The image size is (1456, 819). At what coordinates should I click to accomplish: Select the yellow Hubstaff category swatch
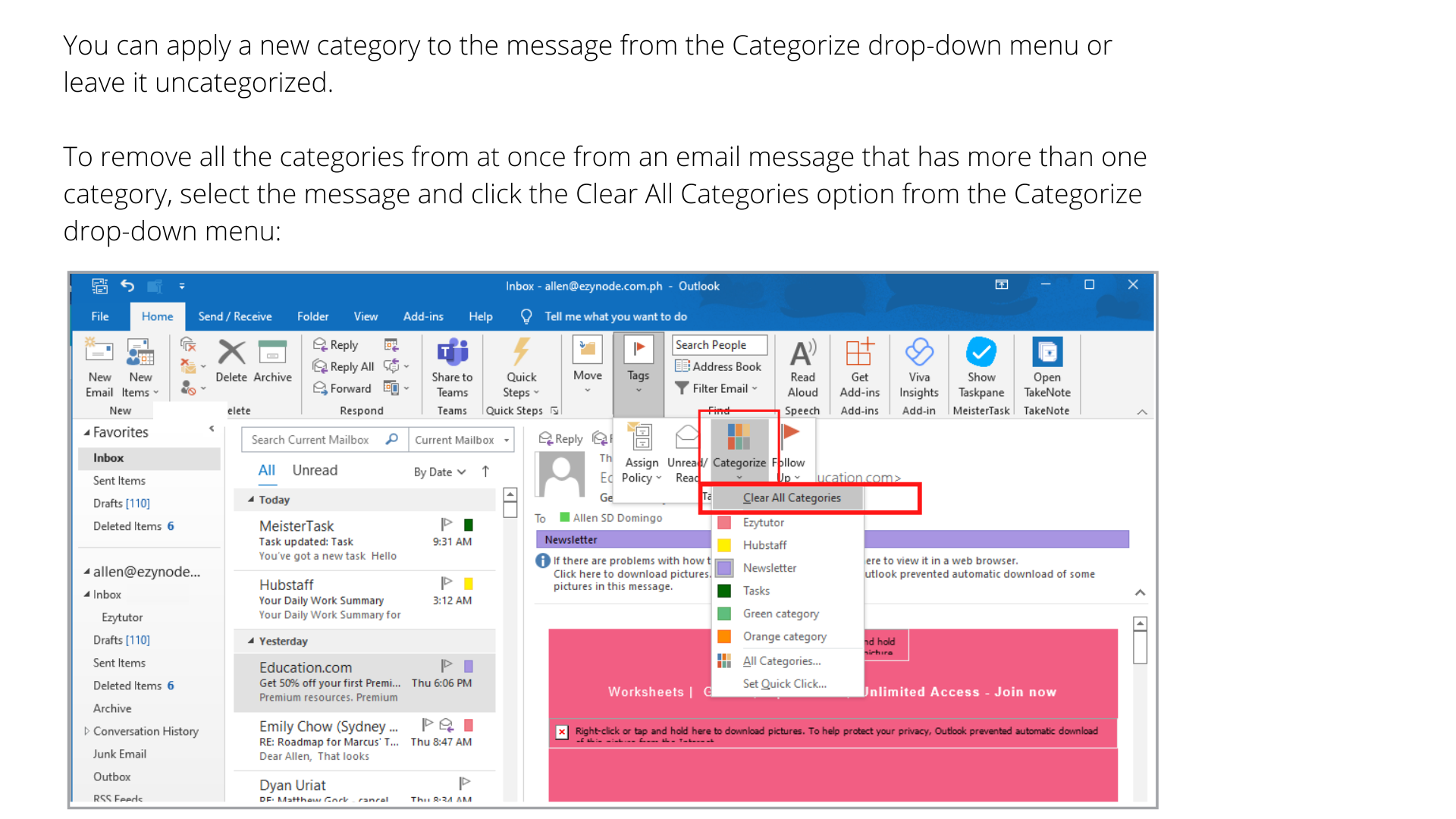(x=724, y=545)
